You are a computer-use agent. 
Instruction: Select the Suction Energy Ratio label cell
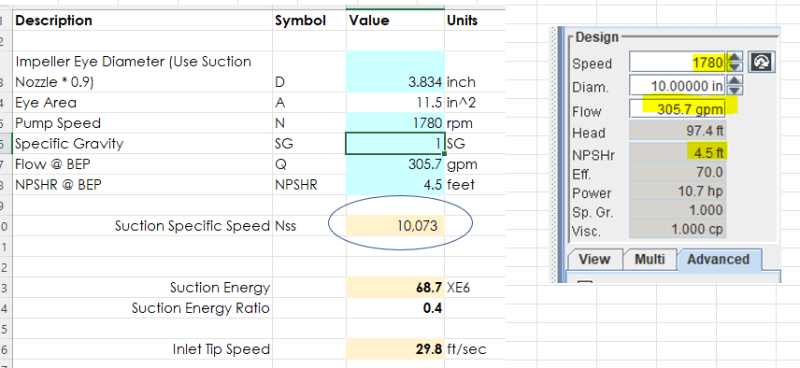click(142, 308)
